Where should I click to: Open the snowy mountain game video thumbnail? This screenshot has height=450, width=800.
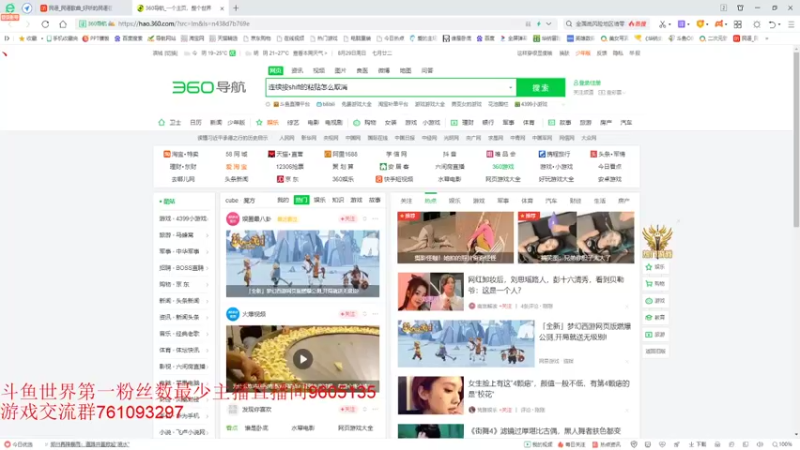click(x=303, y=263)
